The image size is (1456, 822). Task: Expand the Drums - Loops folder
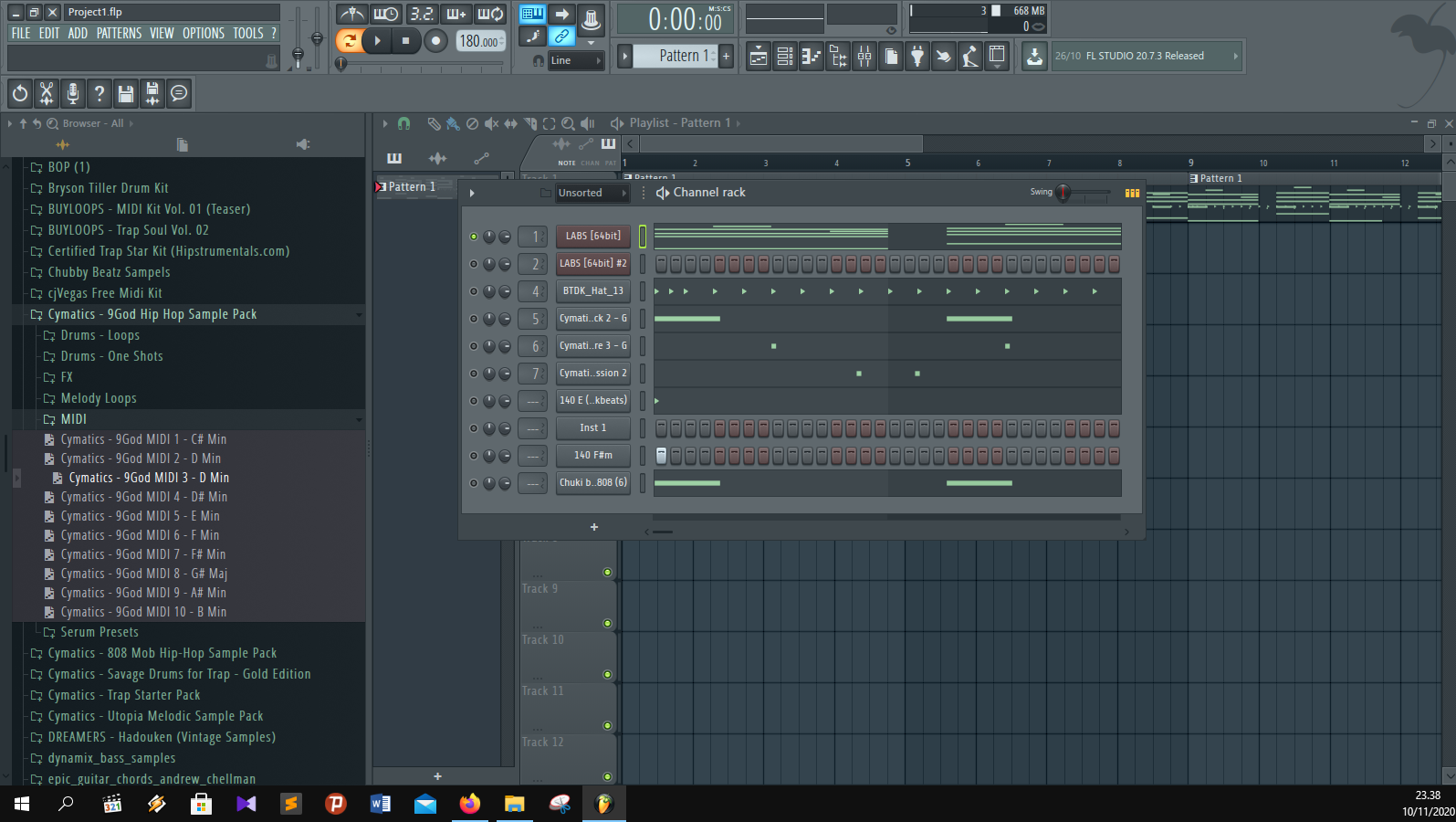tap(100, 335)
